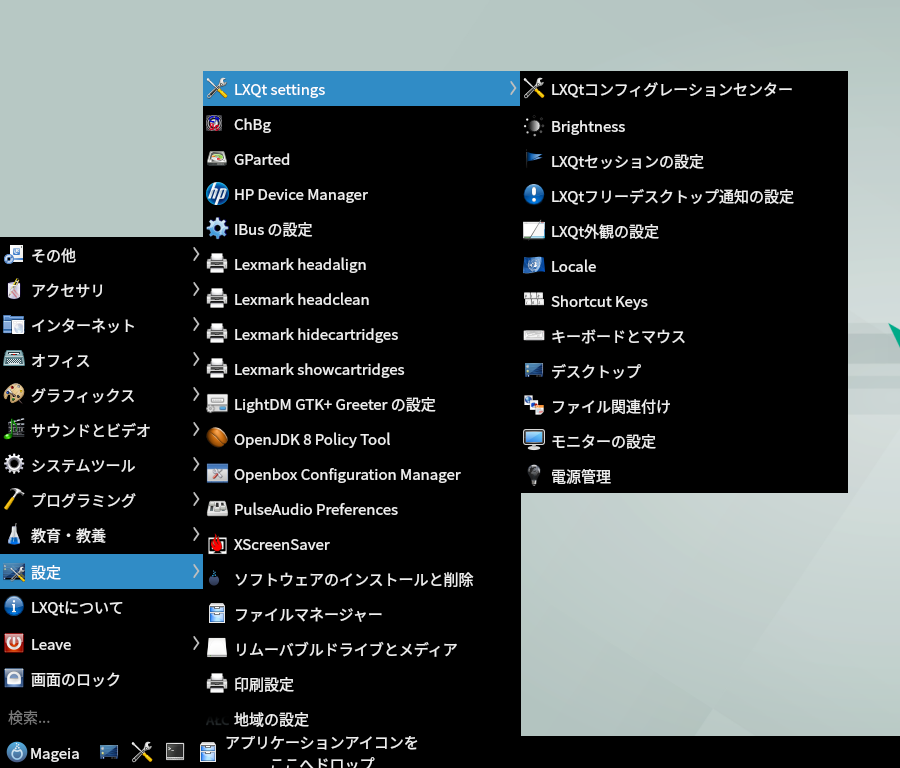This screenshot has height=768, width=900.
Task: Open the デスクトップ settings entry
Action: tap(684, 371)
